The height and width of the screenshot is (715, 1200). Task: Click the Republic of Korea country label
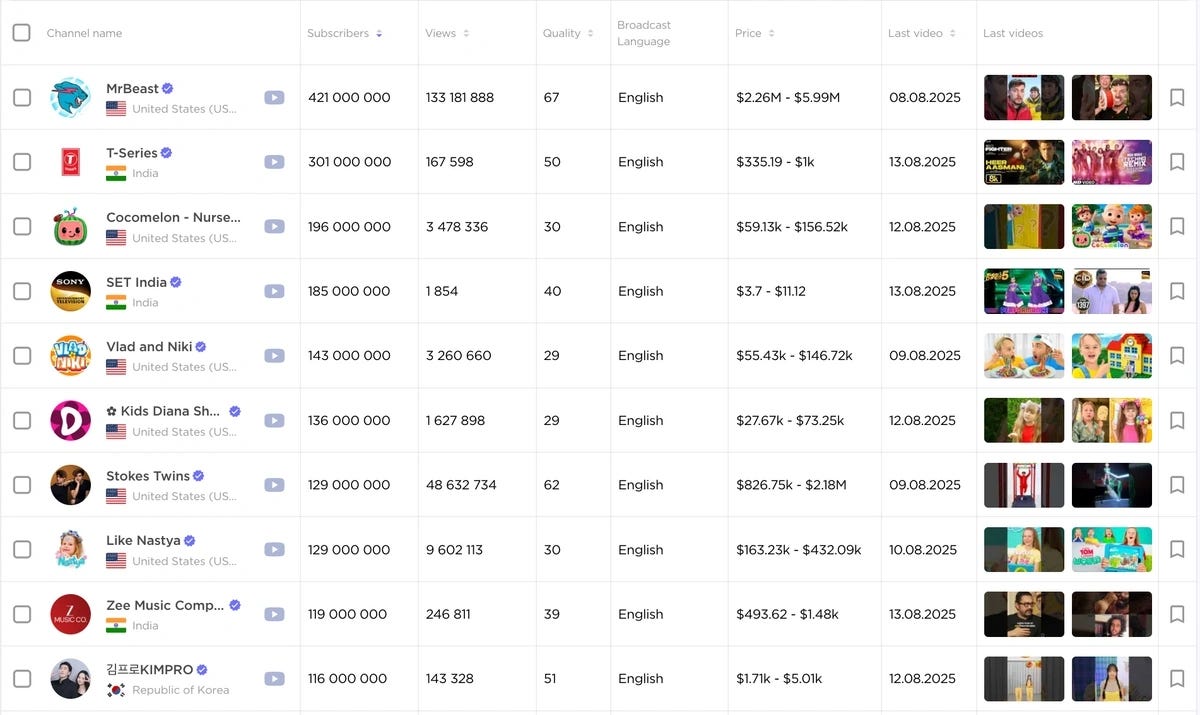181,690
